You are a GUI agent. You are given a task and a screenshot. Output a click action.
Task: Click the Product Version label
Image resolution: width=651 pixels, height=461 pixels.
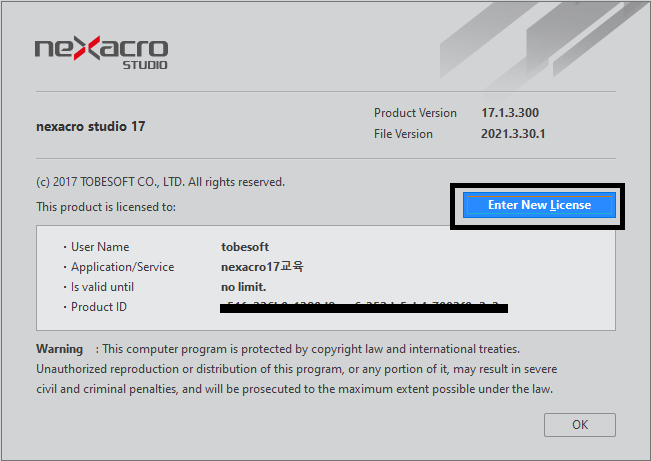point(415,113)
